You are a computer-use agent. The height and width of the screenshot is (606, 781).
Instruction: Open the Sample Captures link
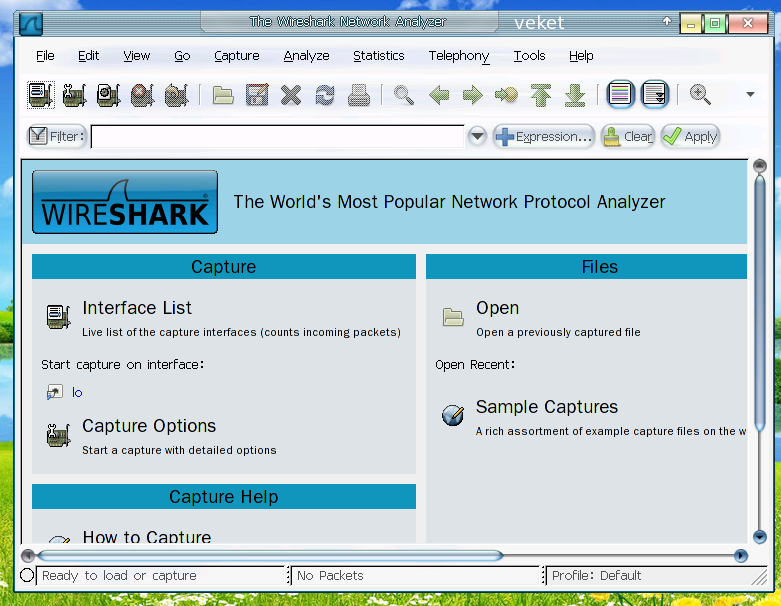tap(546, 407)
